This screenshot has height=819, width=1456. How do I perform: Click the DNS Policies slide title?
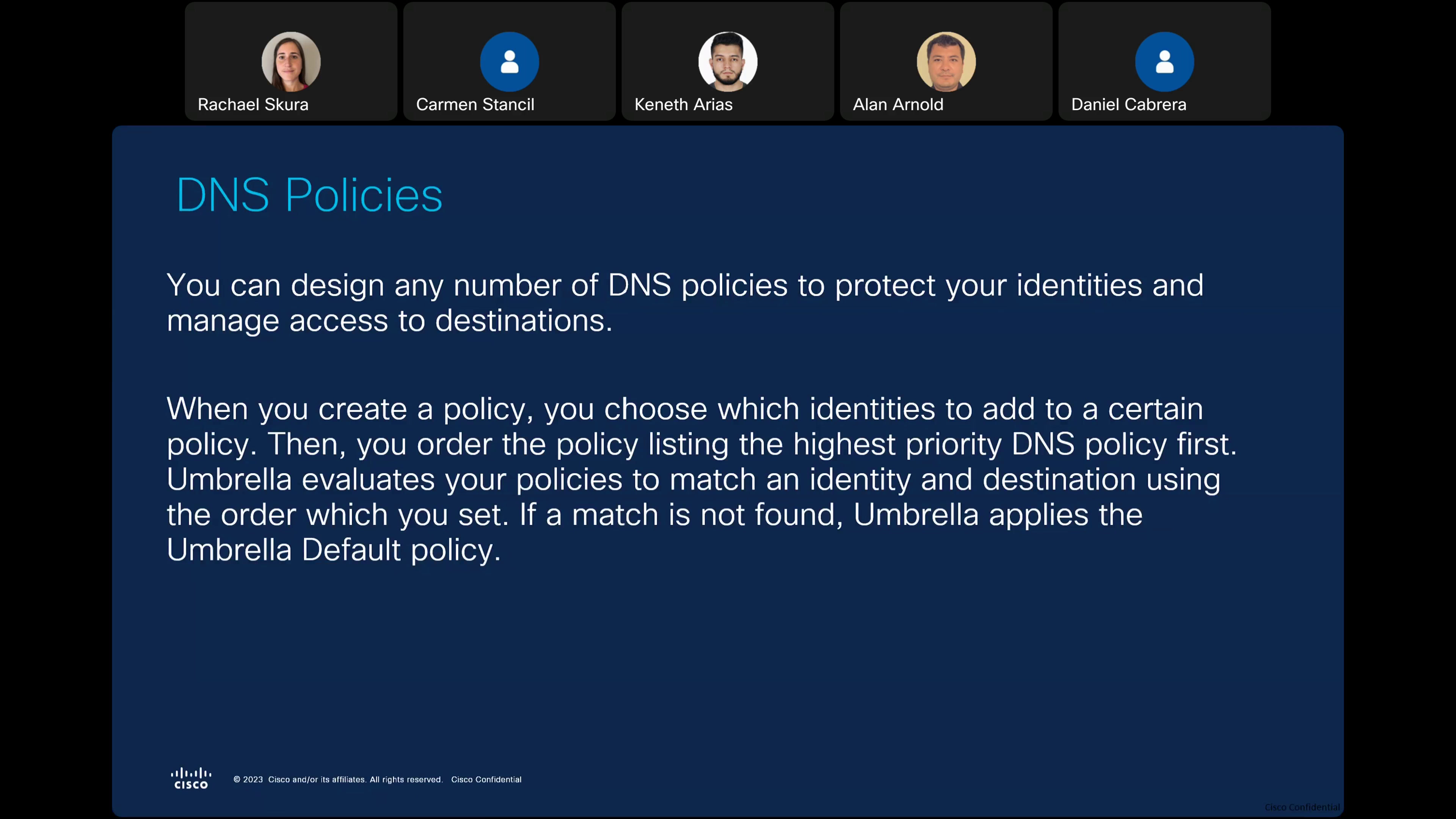tap(309, 195)
